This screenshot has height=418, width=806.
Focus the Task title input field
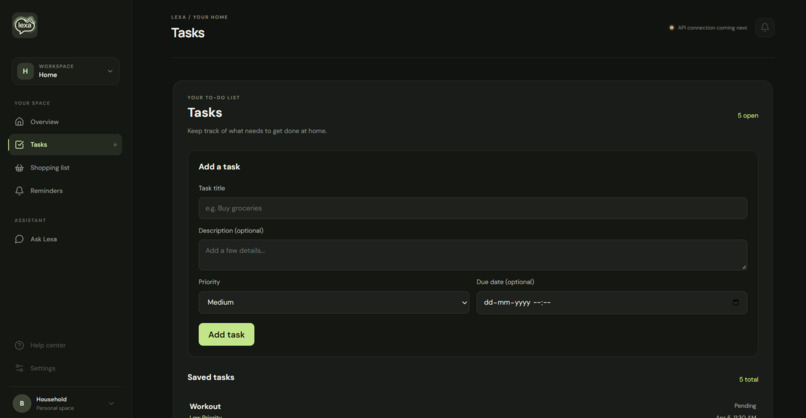coord(473,208)
